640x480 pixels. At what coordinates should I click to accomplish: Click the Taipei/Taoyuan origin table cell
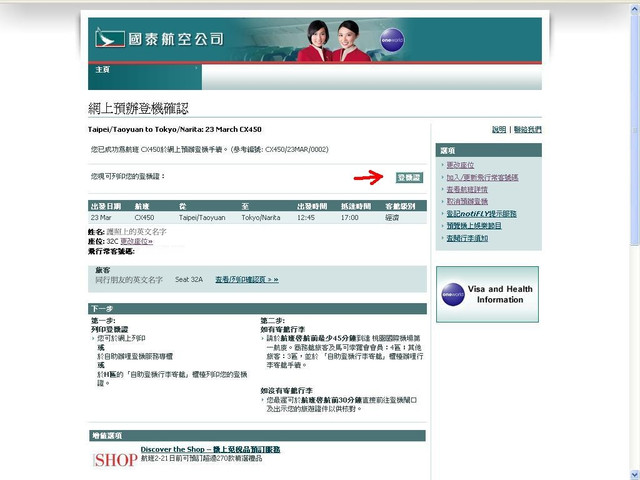(x=202, y=218)
